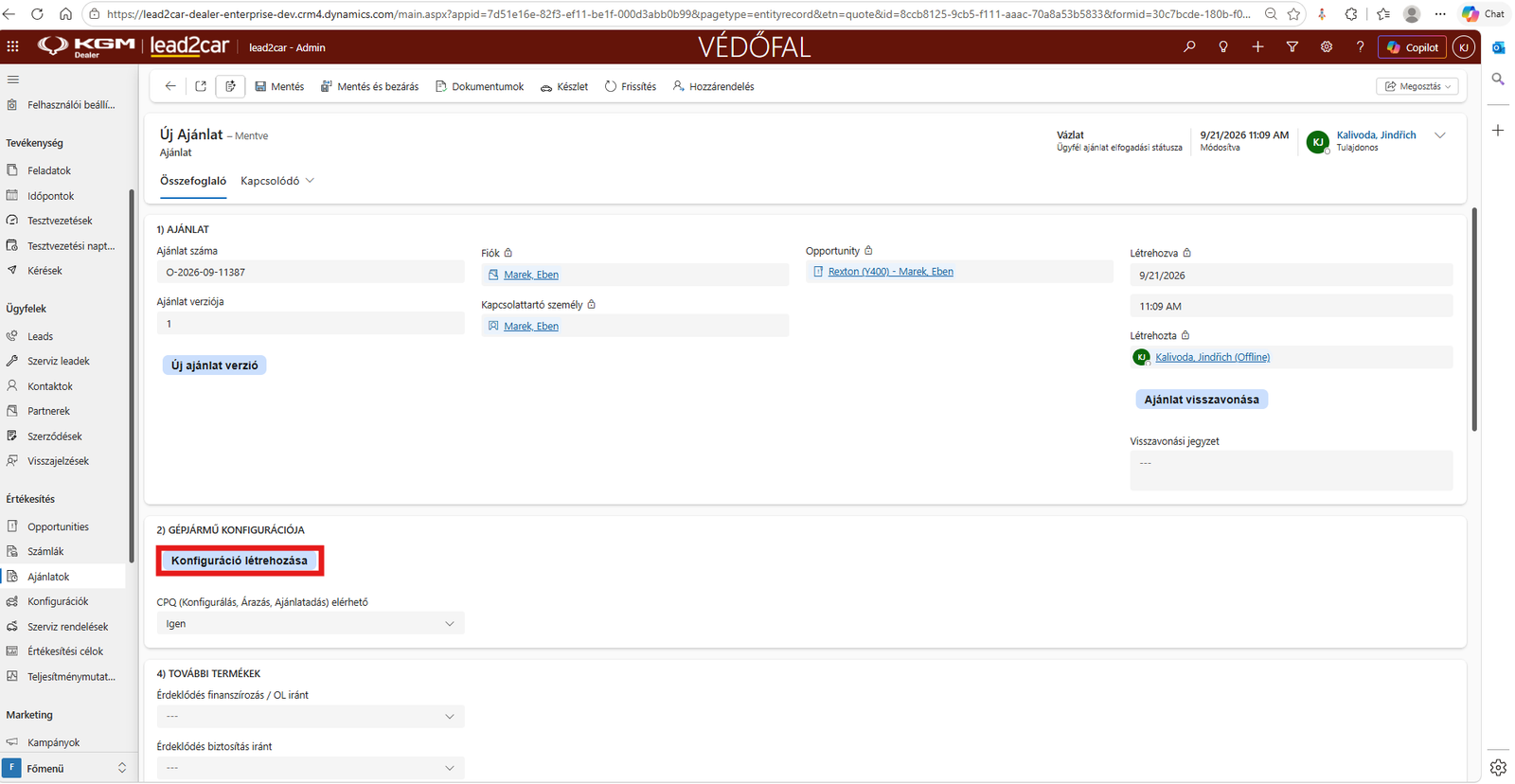Open Rexton (Y400) - Marek, Eben opportunity link
This screenshot has height=784, width=1515.
pos(890,272)
